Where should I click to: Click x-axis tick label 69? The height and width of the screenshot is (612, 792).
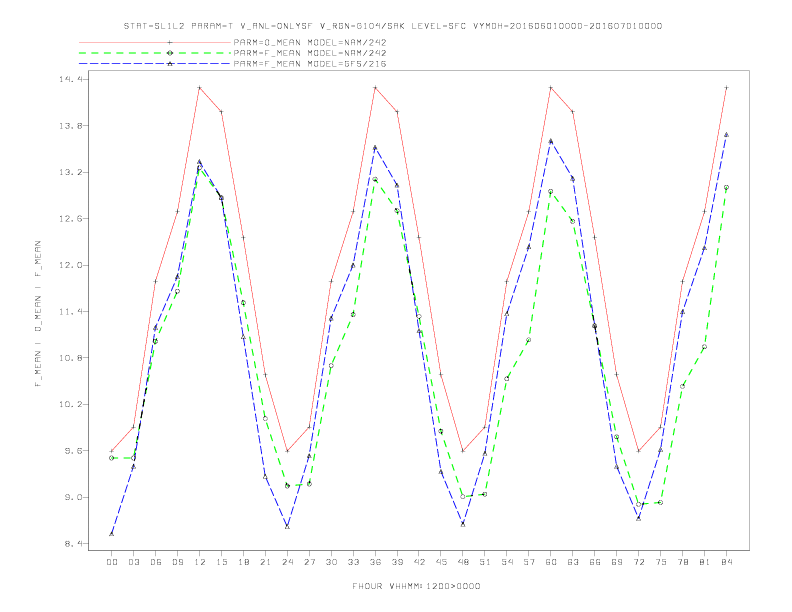(617, 562)
